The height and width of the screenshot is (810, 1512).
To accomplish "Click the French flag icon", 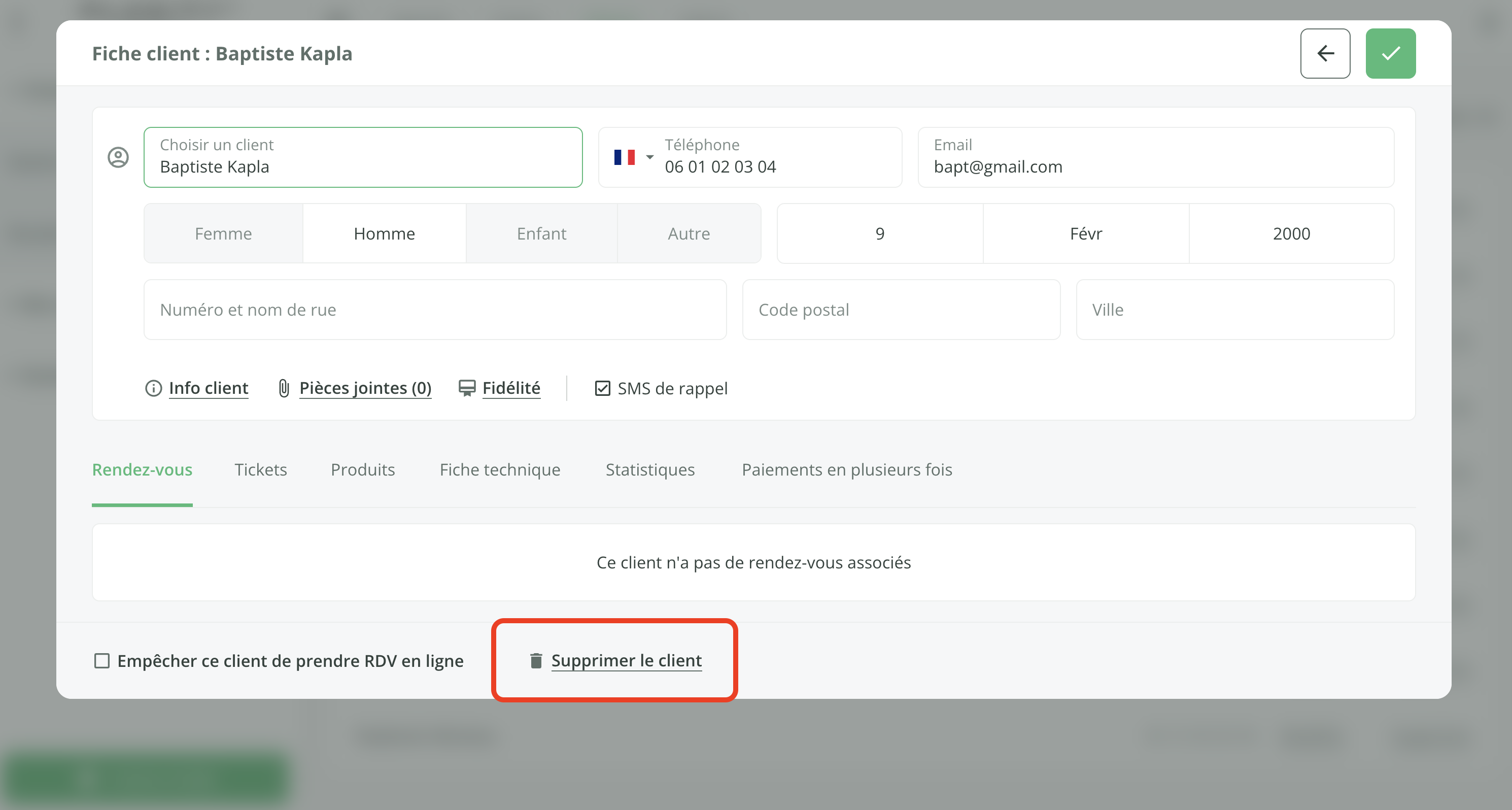I will click(x=624, y=157).
